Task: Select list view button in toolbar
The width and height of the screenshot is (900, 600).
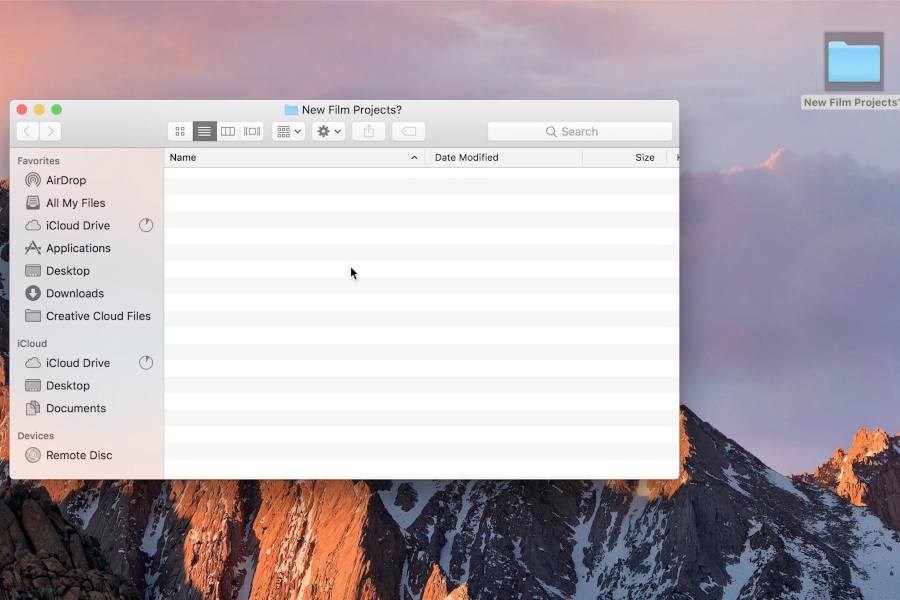Action: coord(204,132)
